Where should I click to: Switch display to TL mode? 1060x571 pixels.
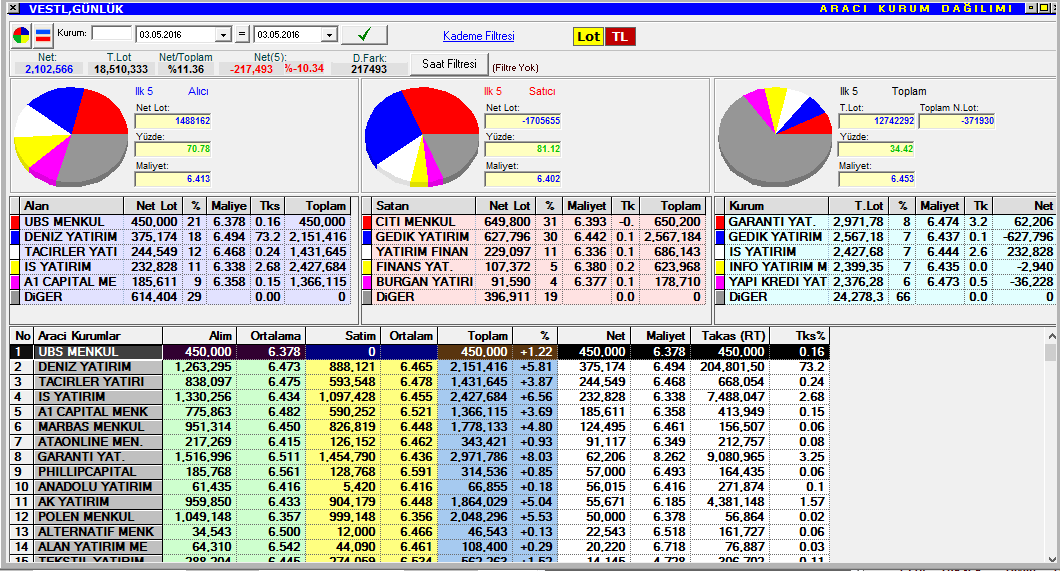[x=620, y=36]
